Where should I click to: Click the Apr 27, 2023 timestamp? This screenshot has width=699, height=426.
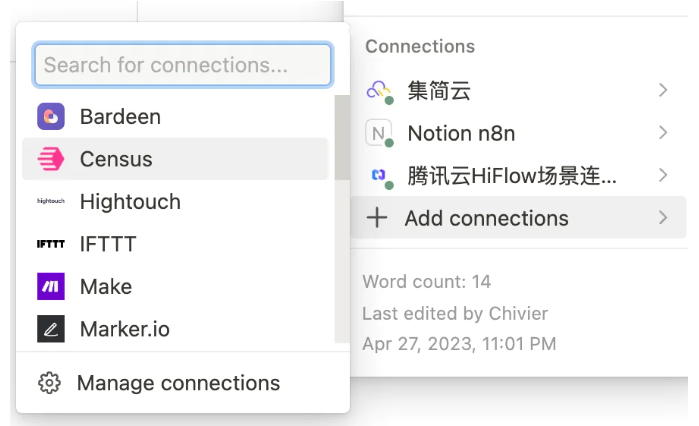[459, 344]
